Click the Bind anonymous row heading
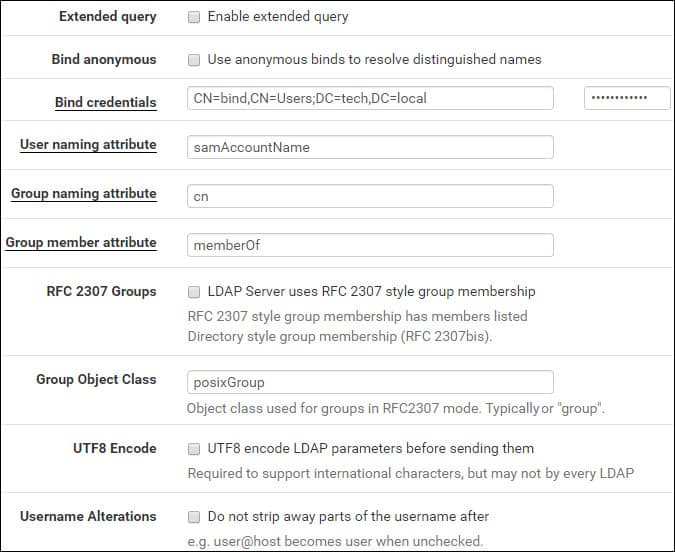The width and height of the screenshot is (675, 552). tap(104, 60)
